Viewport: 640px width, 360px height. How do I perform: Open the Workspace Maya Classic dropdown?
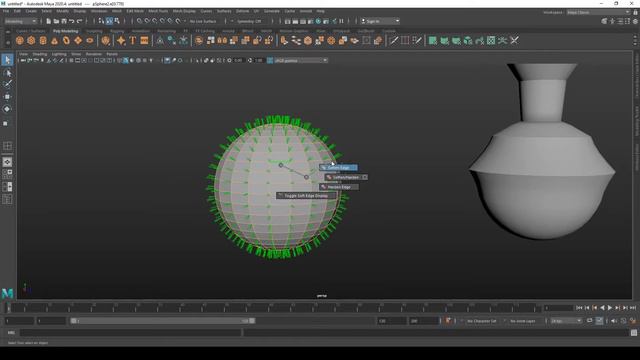pyautogui.click(x=598, y=12)
